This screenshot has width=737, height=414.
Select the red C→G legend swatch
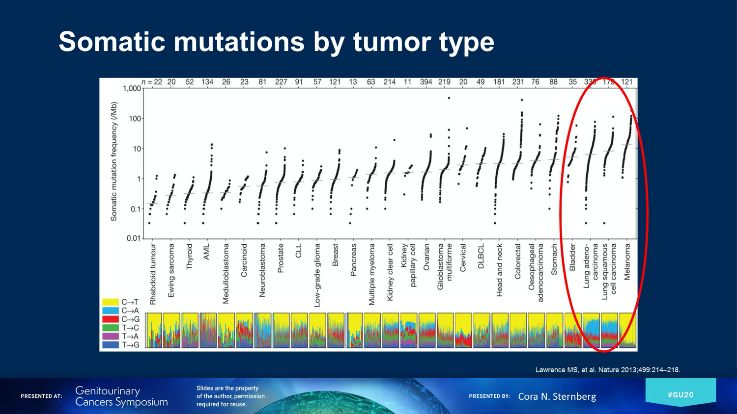[x=110, y=319]
